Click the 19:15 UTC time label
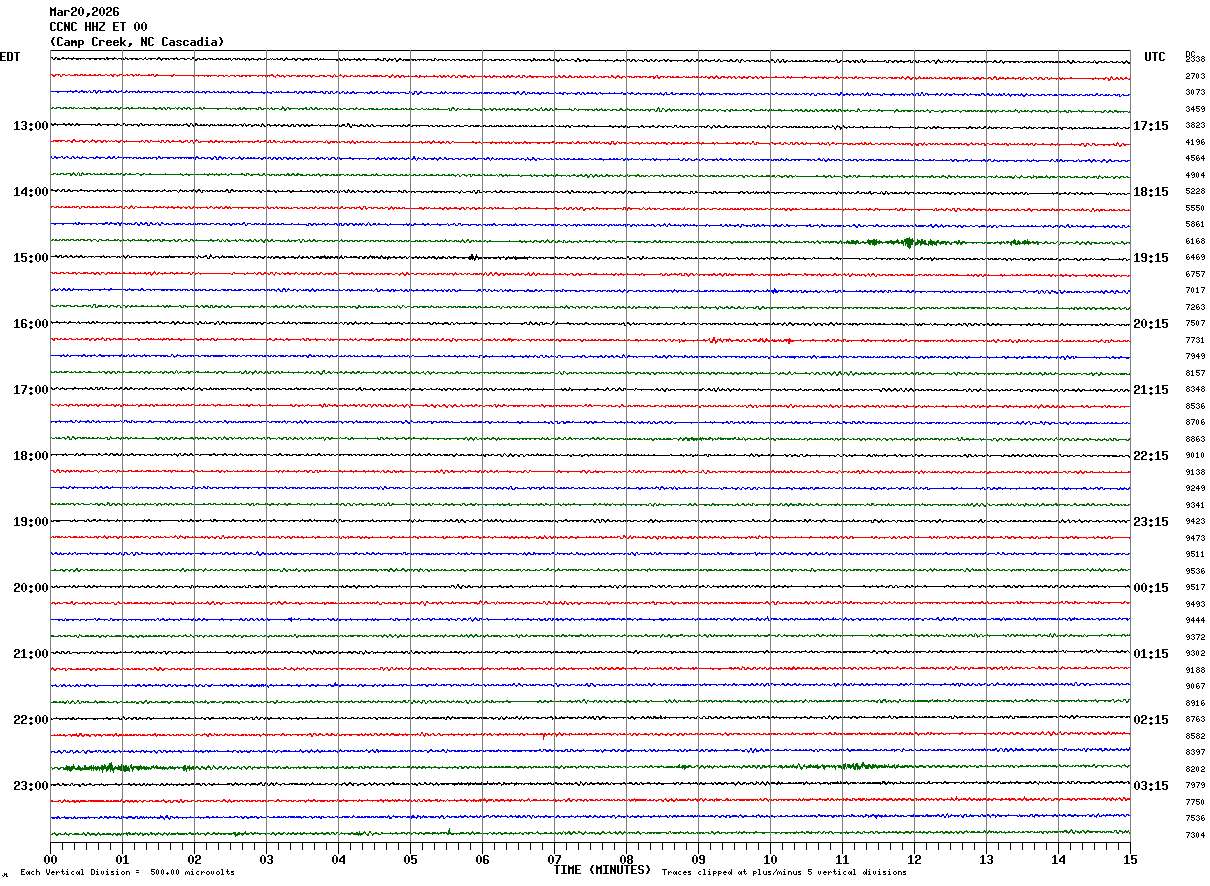Screen dimensions: 1210x886 pos(1151,258)
